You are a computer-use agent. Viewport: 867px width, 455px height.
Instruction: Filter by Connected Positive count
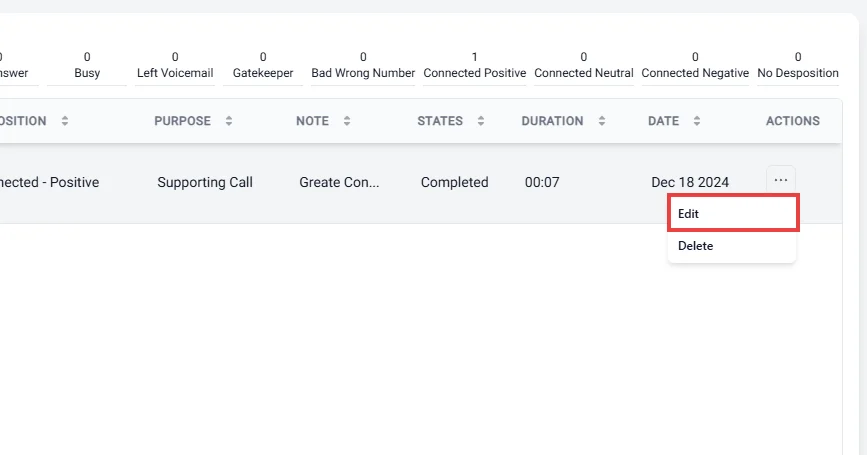tap(474, 65)
